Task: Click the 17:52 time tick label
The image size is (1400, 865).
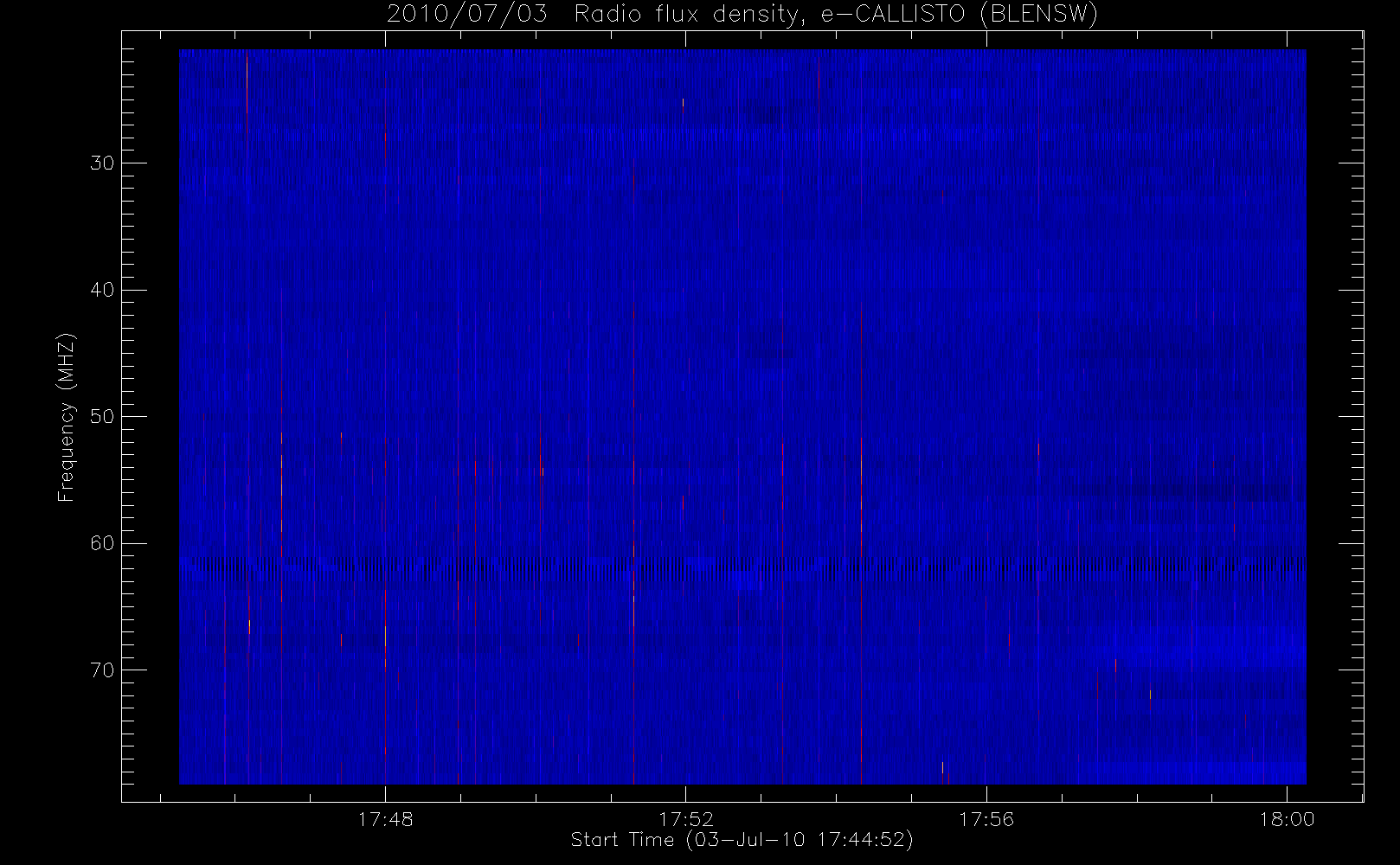Action: [x=685, y=819]
